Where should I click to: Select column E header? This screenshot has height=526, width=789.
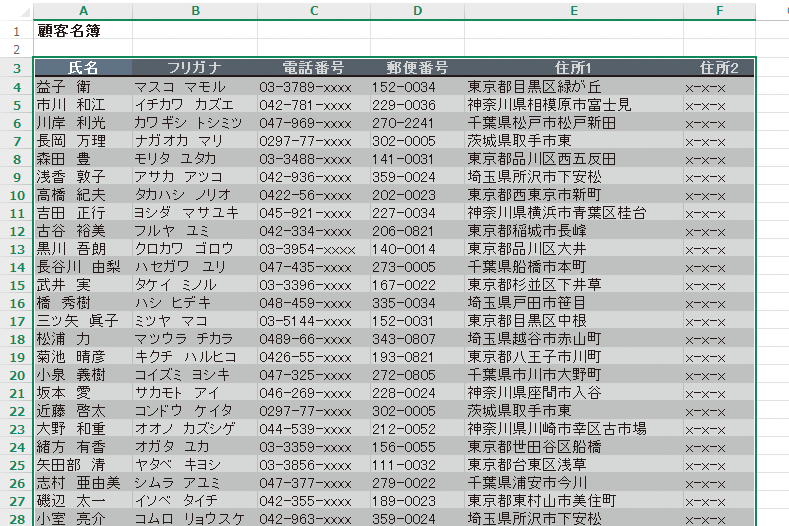tap(574, 11)
